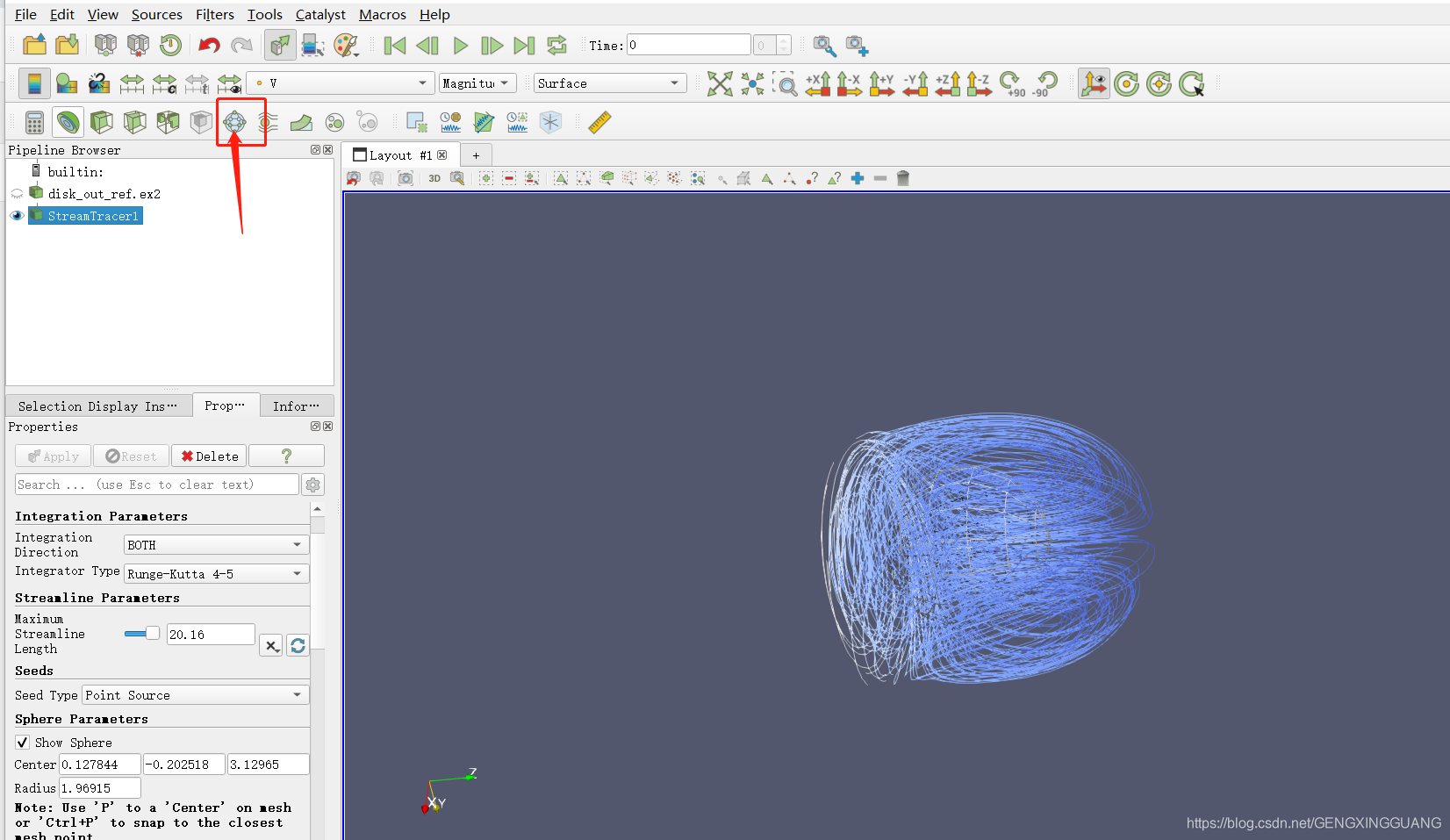Select the Clip filter icon

coord(102,122)
